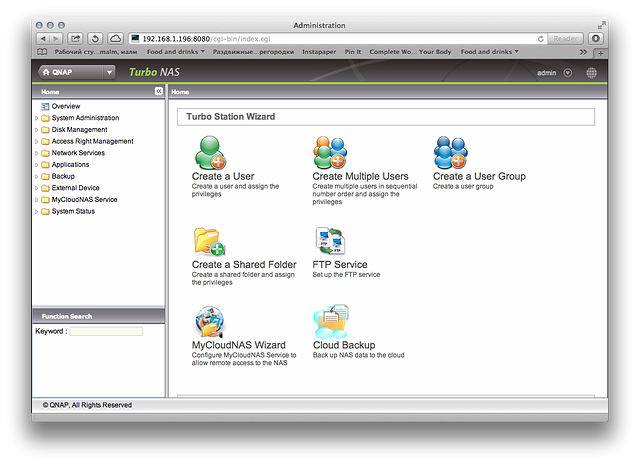This screenshot has height=466, width=640.
Task: Click the Turbo NAS logo text
Action: [x=154, y=72]
